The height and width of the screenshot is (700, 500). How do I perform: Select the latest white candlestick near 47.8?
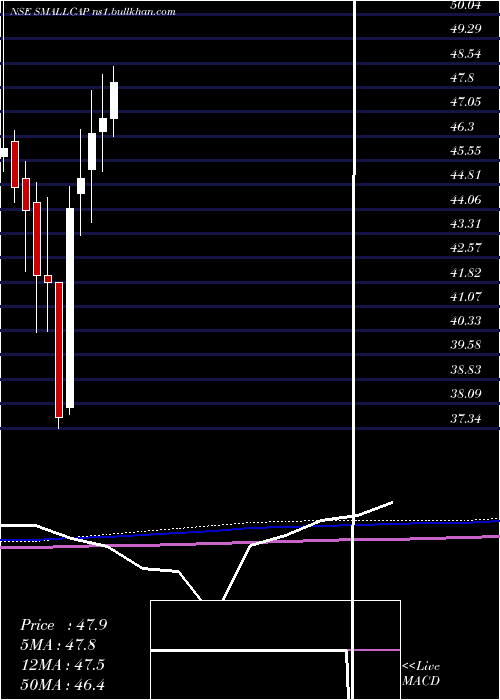(x=114, y=100)
